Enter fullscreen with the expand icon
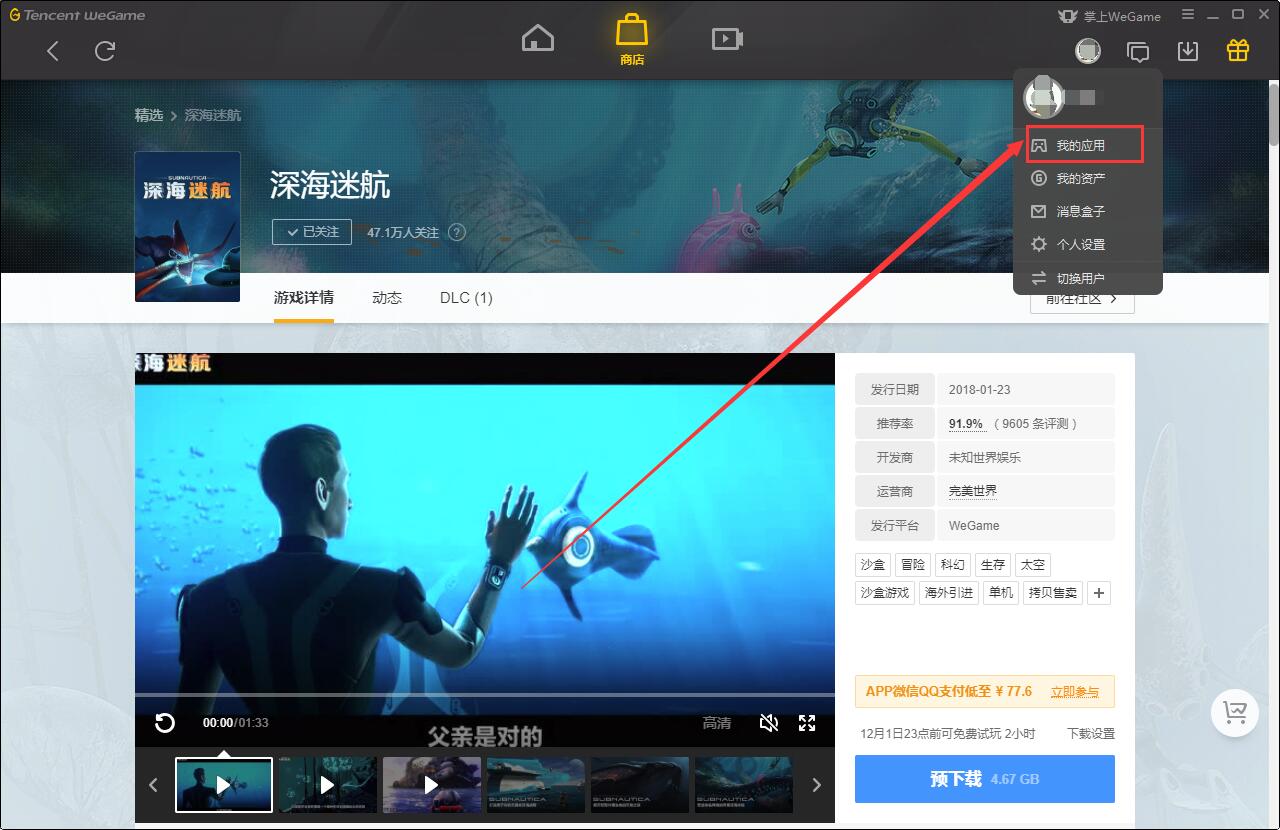This screenshot has height=830, width=1280. coord(807,723)
